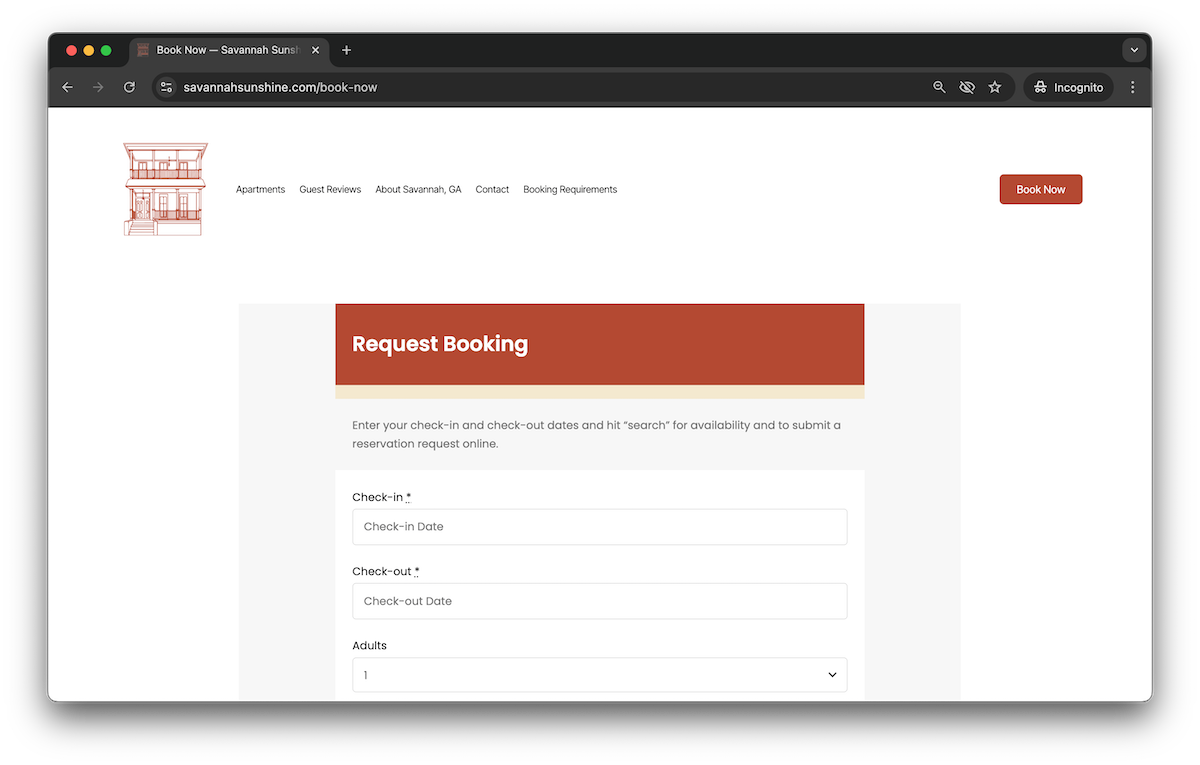The width and height of the screenshot is (1200, 765).
Task: Click the Check-in Date field
Action: (599, 527)
